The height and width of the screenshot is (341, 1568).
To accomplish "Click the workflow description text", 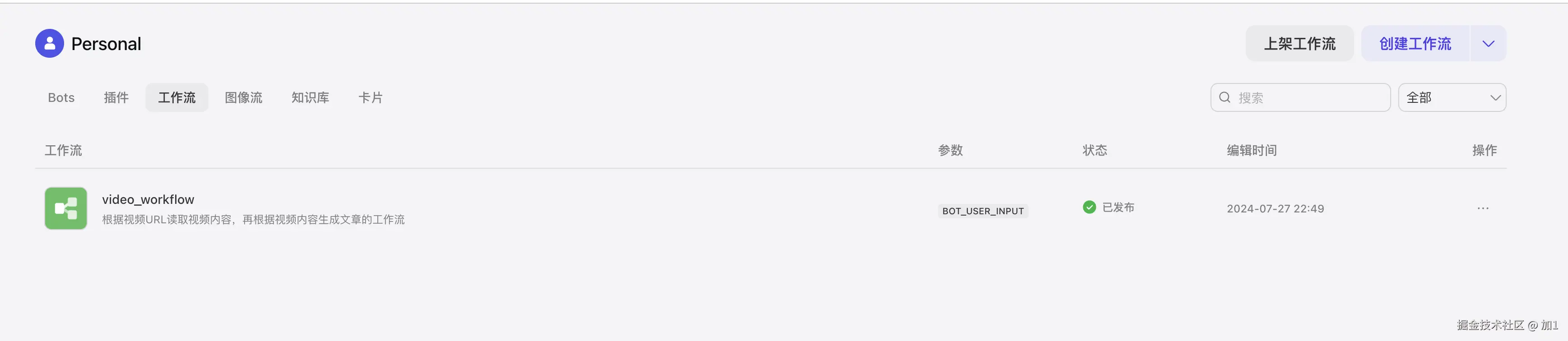I will [253, 219].
